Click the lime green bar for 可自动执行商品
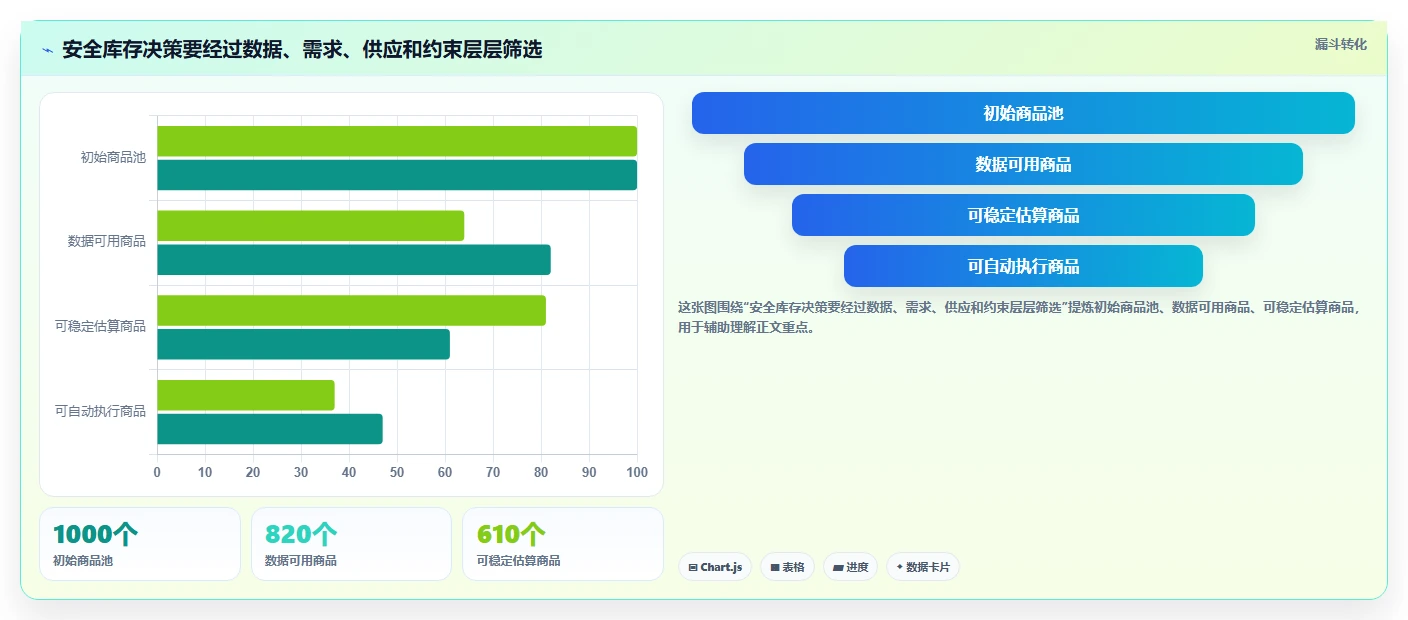The width and height of the screenshot is (1408, 620). coord(246,395)
